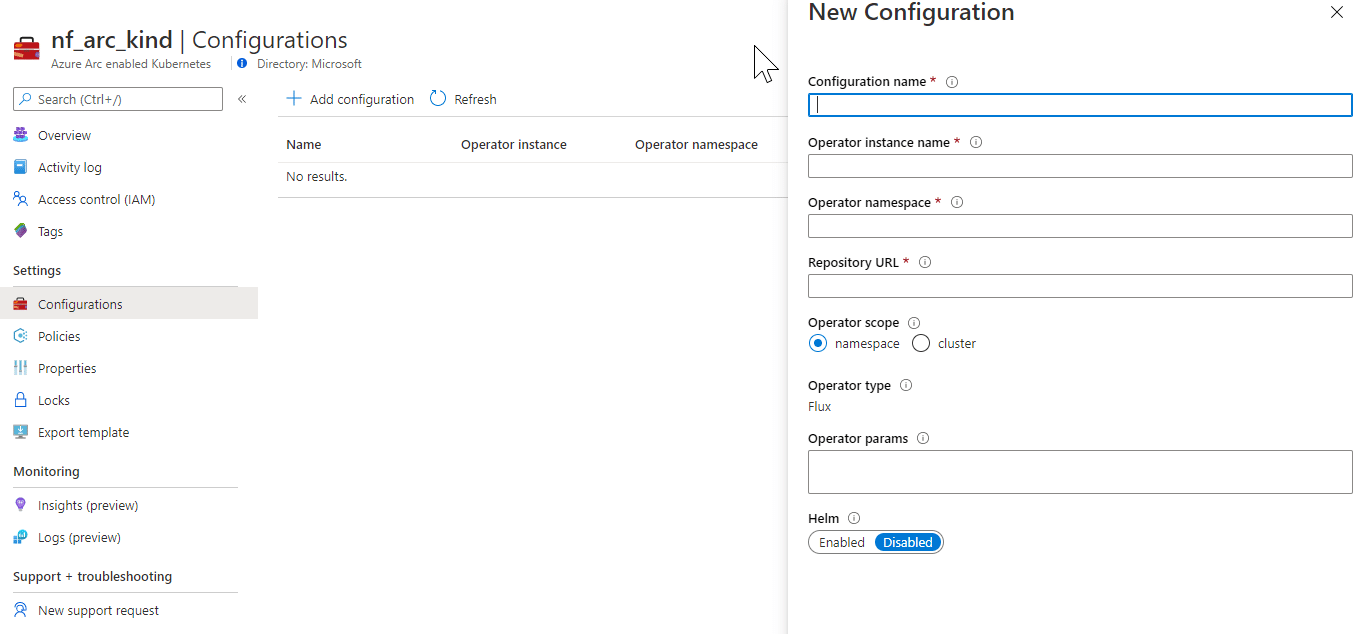
Task: Click the Insights (preview) monitoring icon
Action: tap(21, 504)
